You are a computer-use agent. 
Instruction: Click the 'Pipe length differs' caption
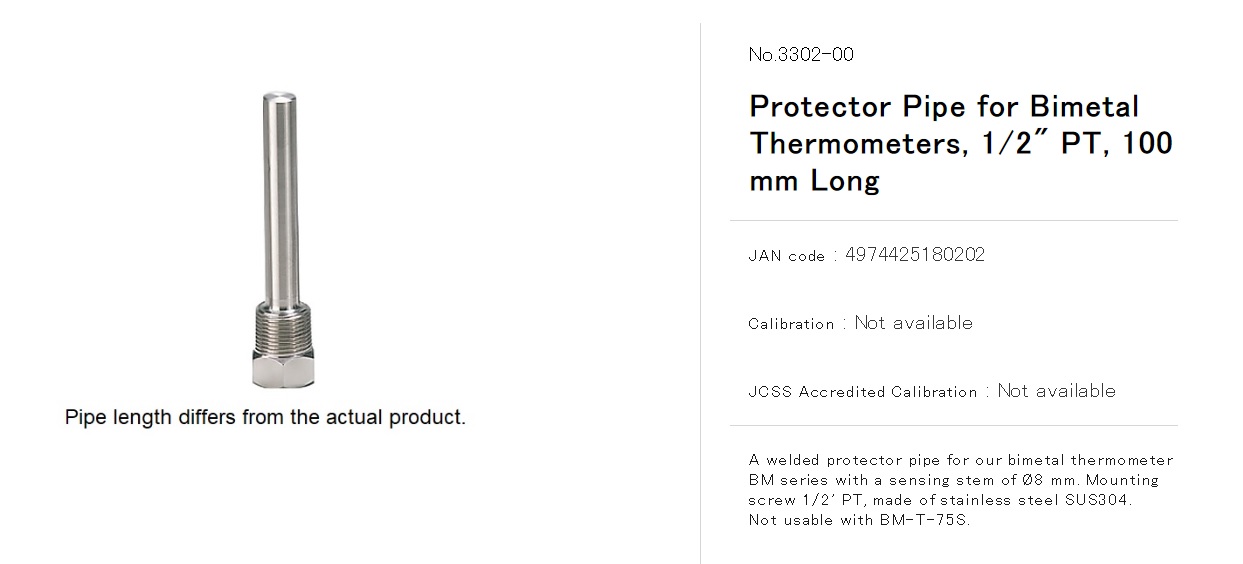click(266, 417)
